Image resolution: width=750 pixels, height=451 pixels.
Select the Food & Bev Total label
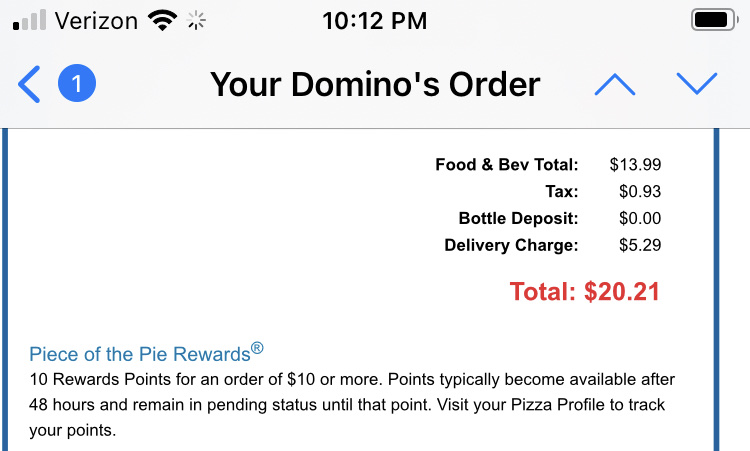pyautogui.click(x=506, y=165)
